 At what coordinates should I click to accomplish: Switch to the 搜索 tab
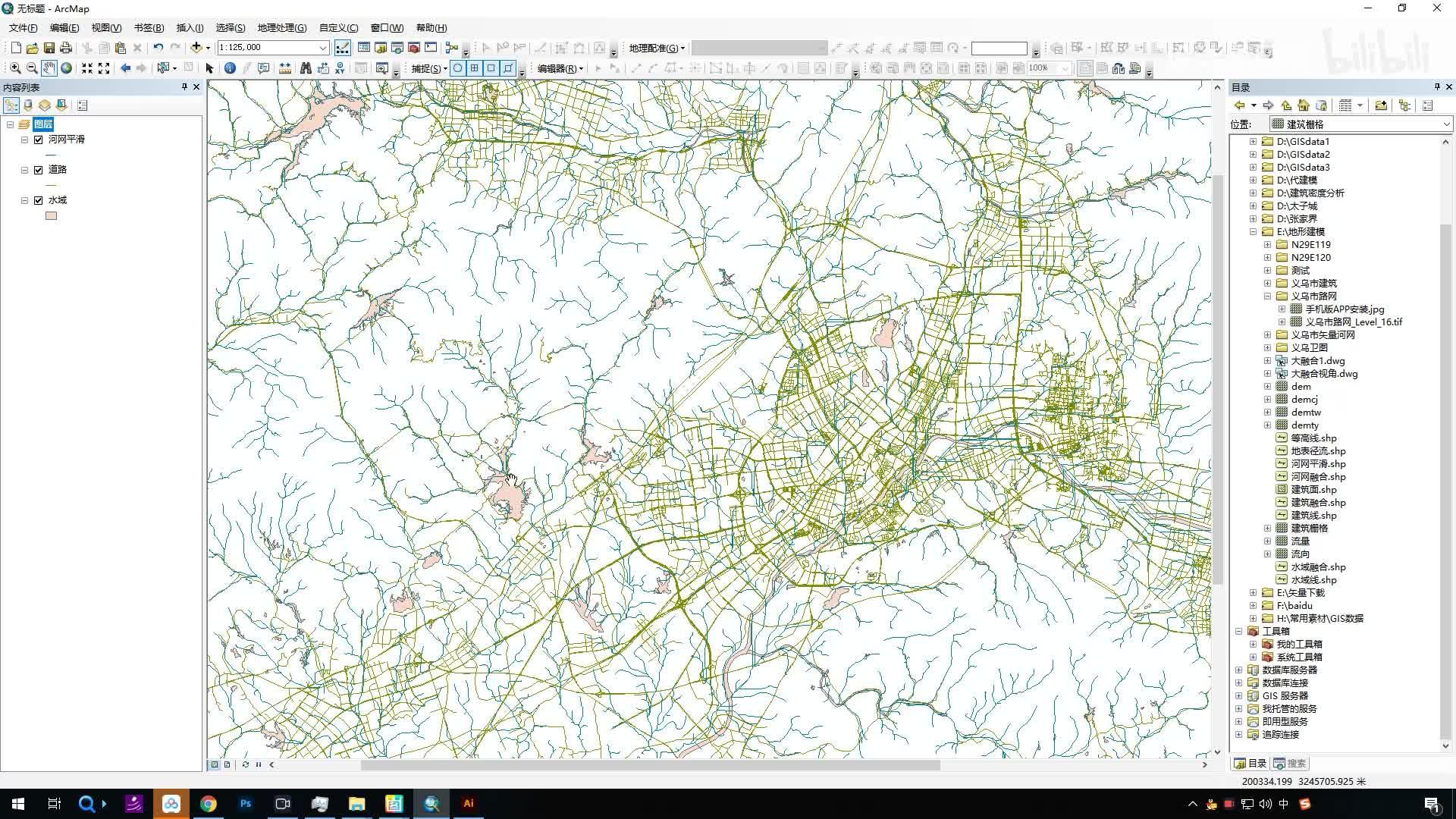tap(1291, 764)
